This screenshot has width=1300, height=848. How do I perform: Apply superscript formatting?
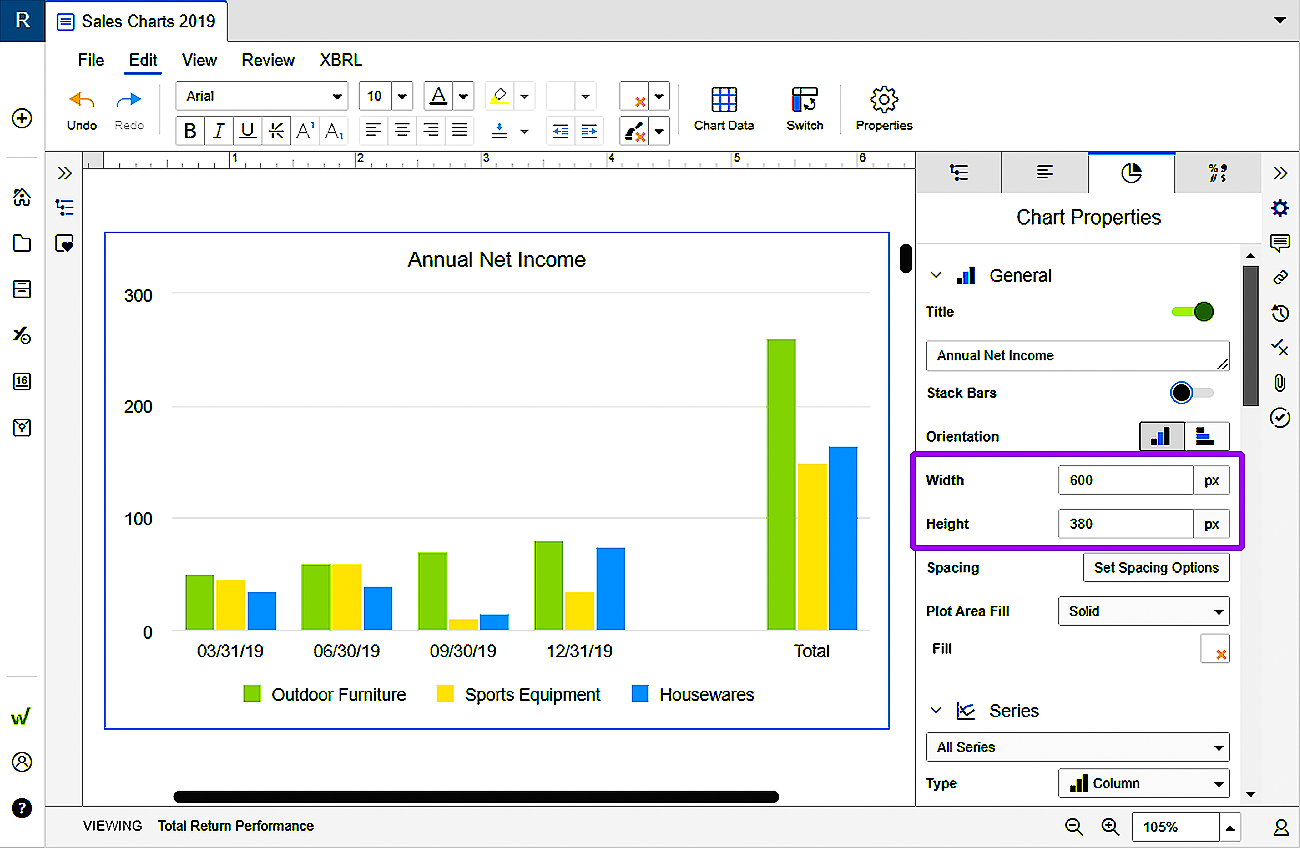(306, 131)
